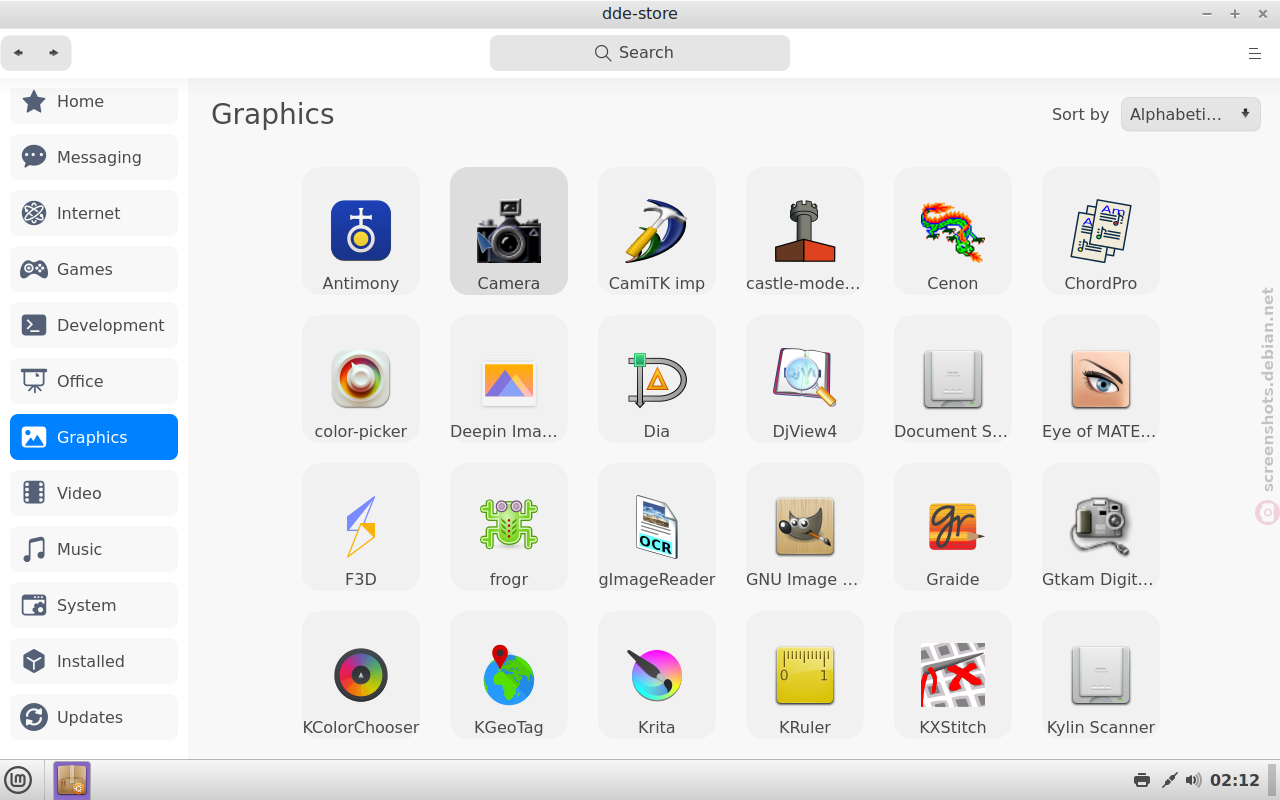Image resolution: width=1280 pixels, height=800 pixels.
Task: Browse the Video category
Action: [94, 493]
